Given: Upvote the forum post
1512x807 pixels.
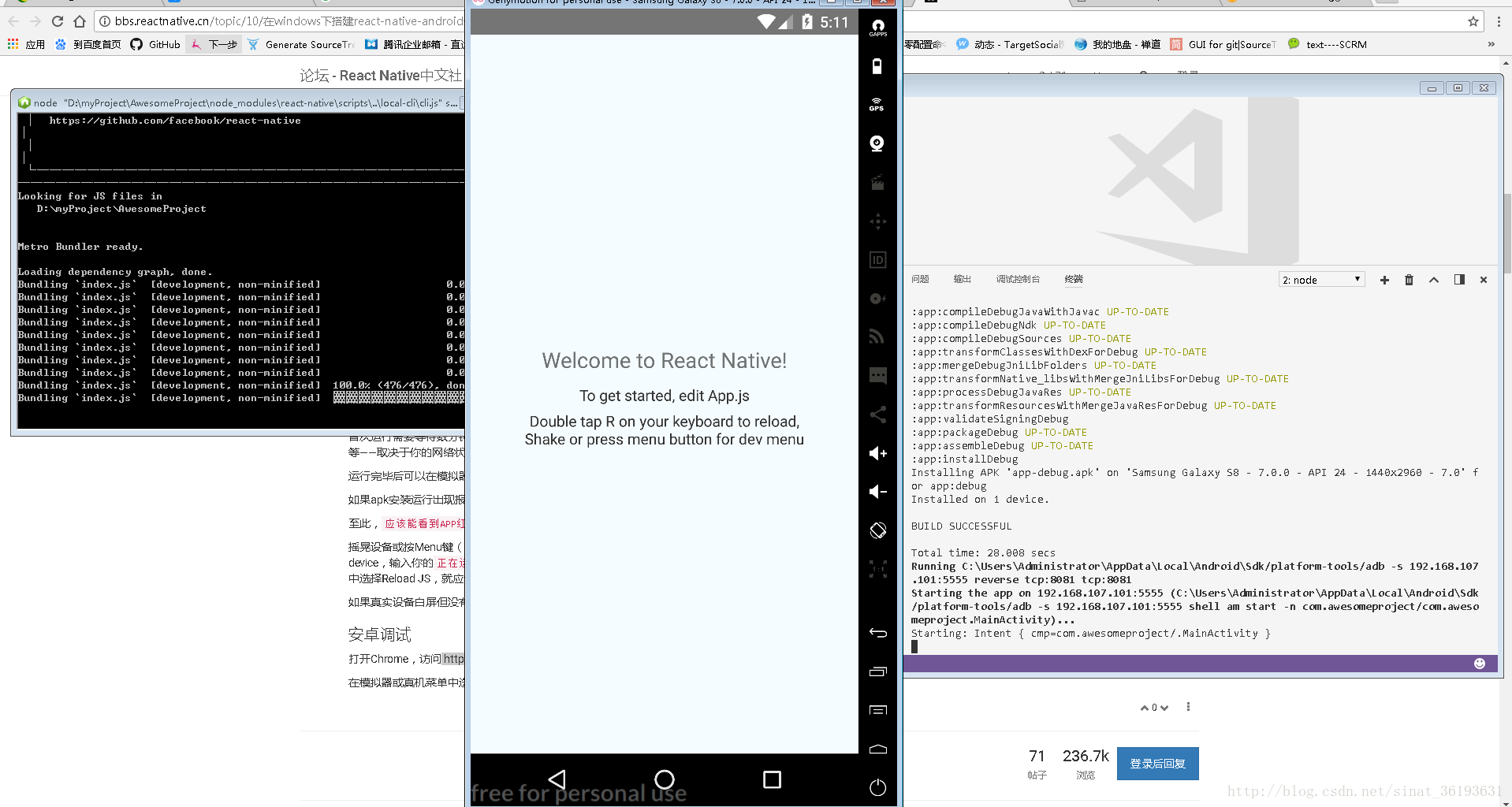Looking at the screenshot, I should (1145, 708).
